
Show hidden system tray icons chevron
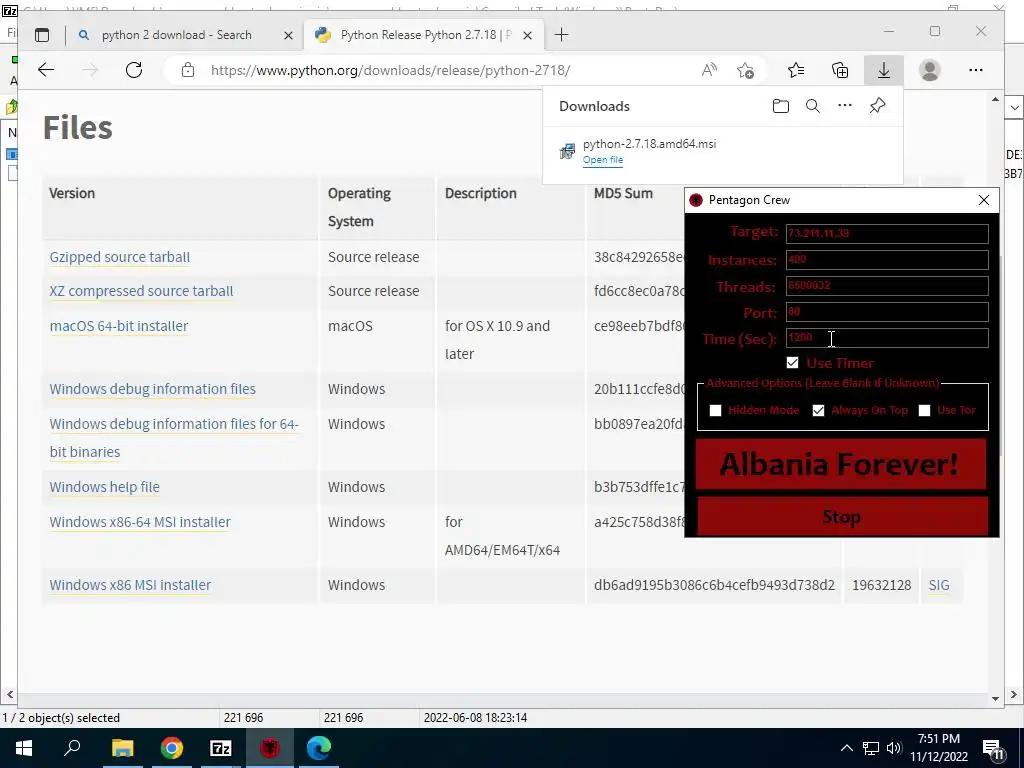coord(846,748)
